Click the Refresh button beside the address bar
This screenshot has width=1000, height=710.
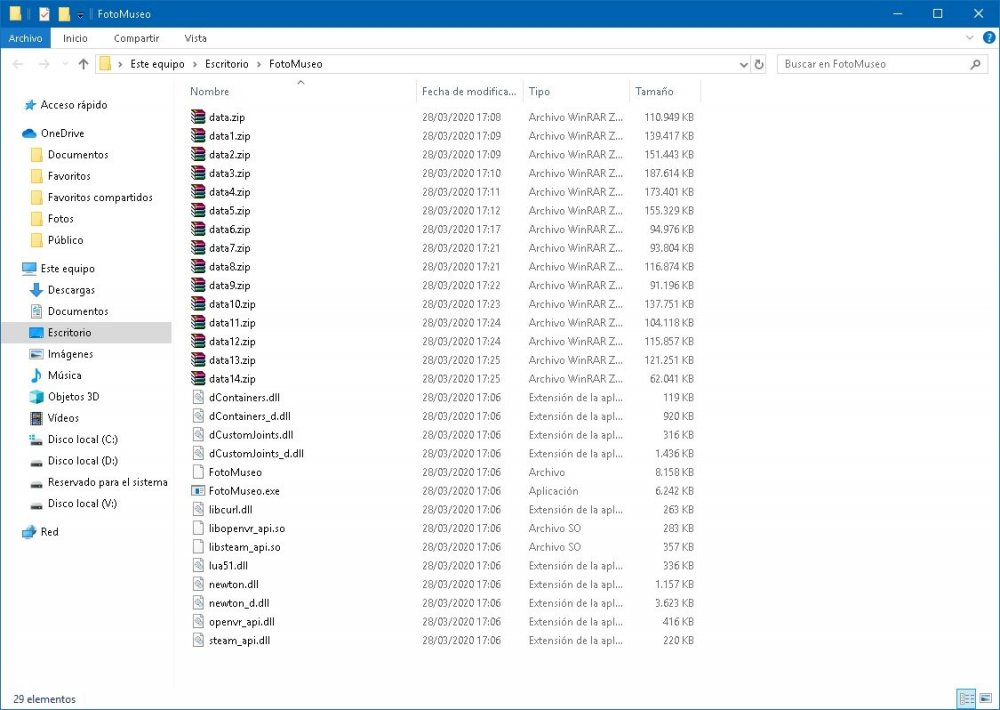point(759,64)
